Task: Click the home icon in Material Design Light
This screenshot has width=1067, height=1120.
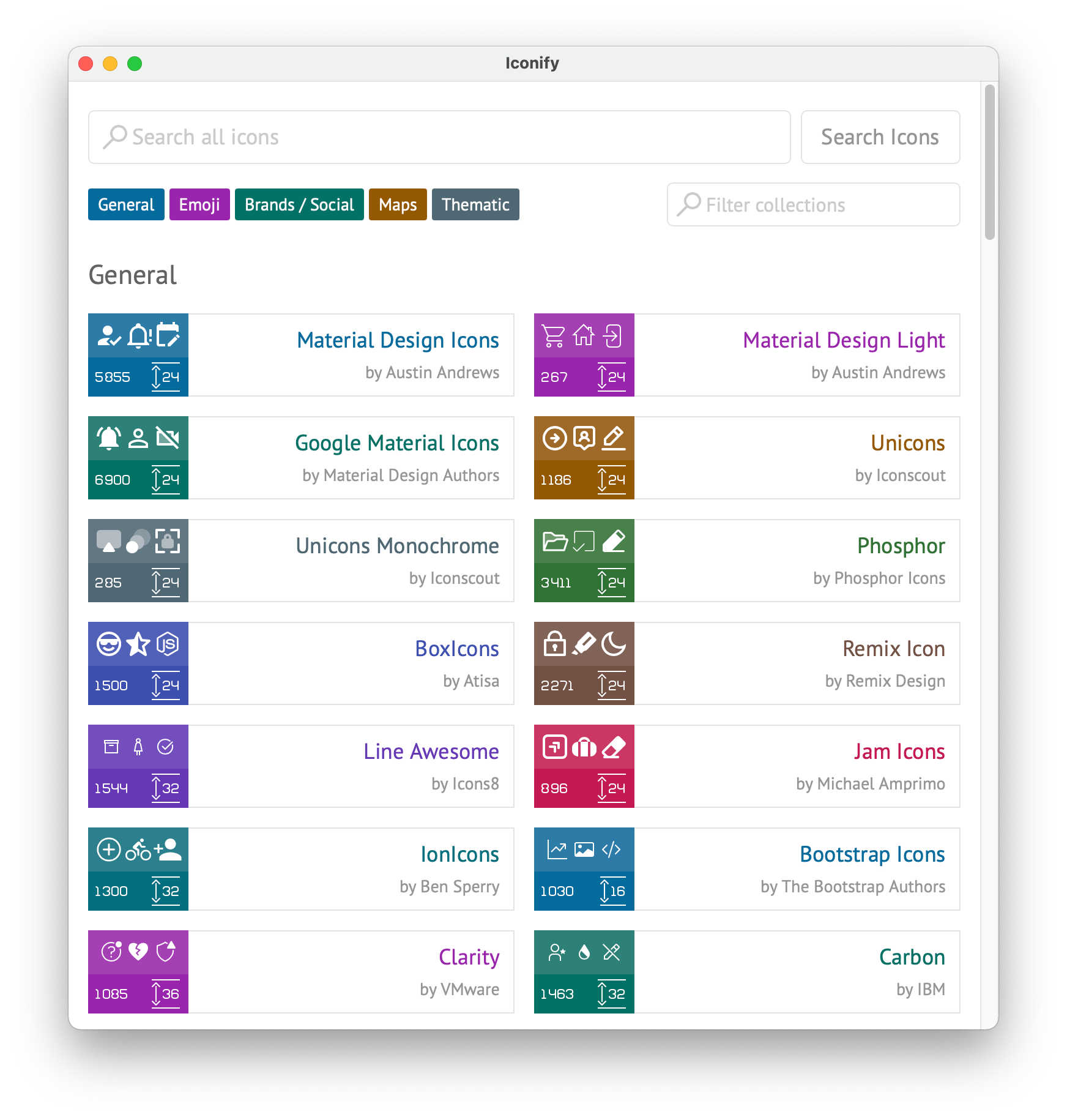Action: click(x=584, y=335)
